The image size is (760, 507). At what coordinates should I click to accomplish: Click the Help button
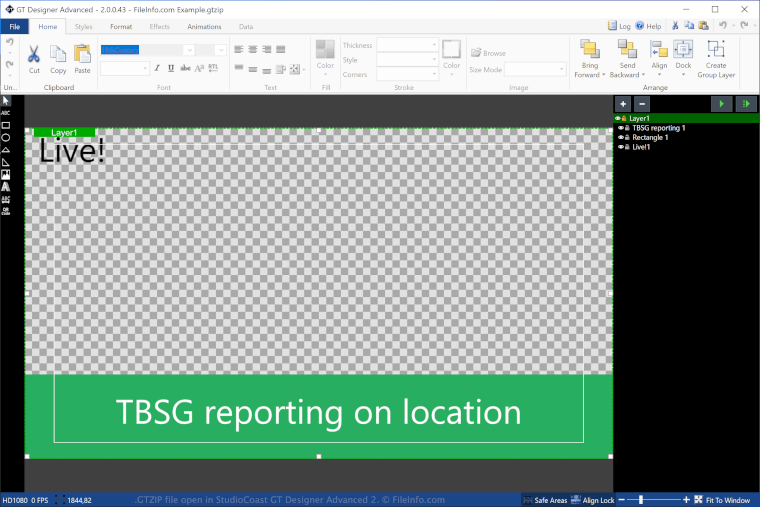648,26
